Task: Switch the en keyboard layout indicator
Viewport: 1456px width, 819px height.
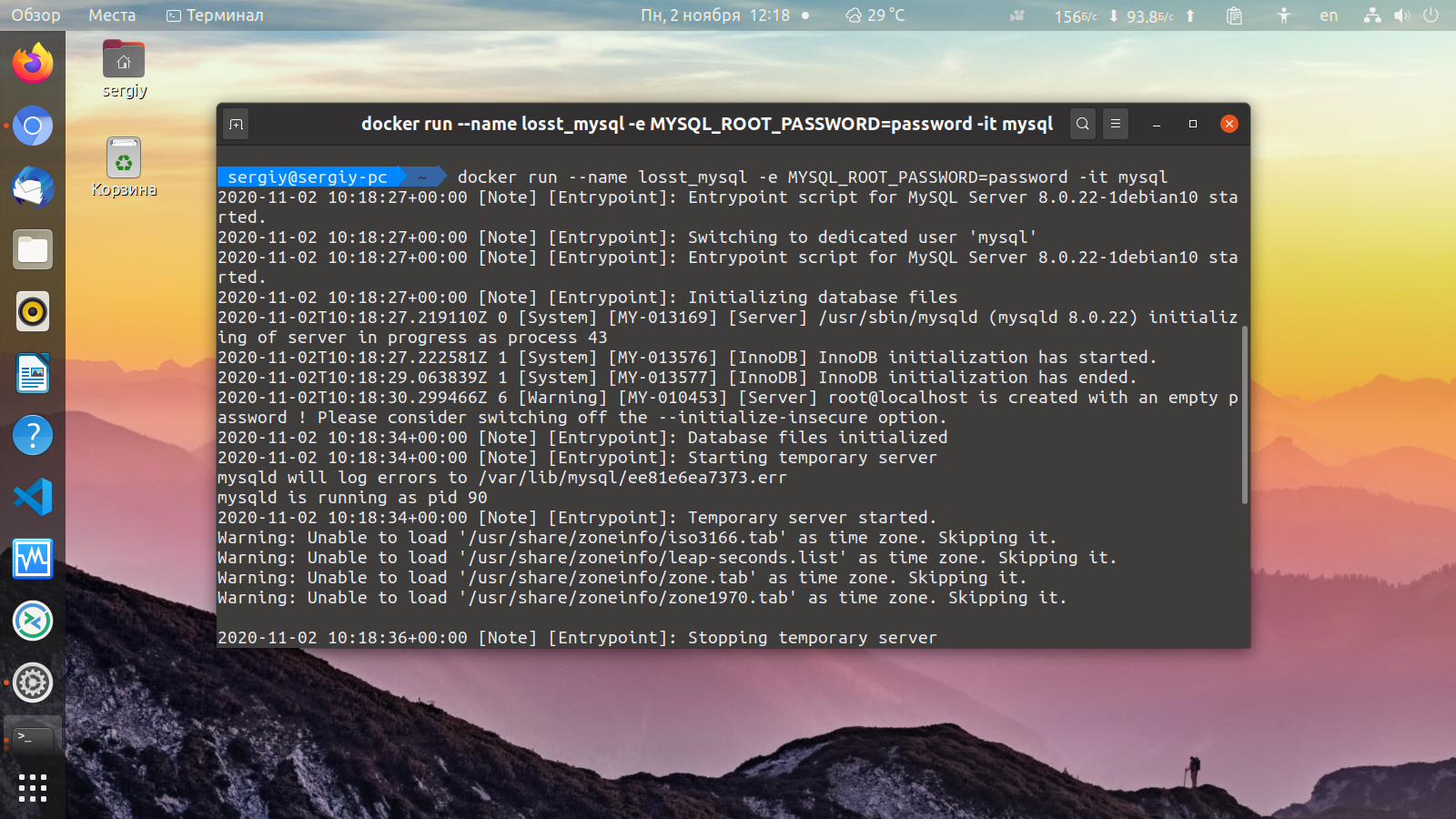Action: pos(1329,15)
